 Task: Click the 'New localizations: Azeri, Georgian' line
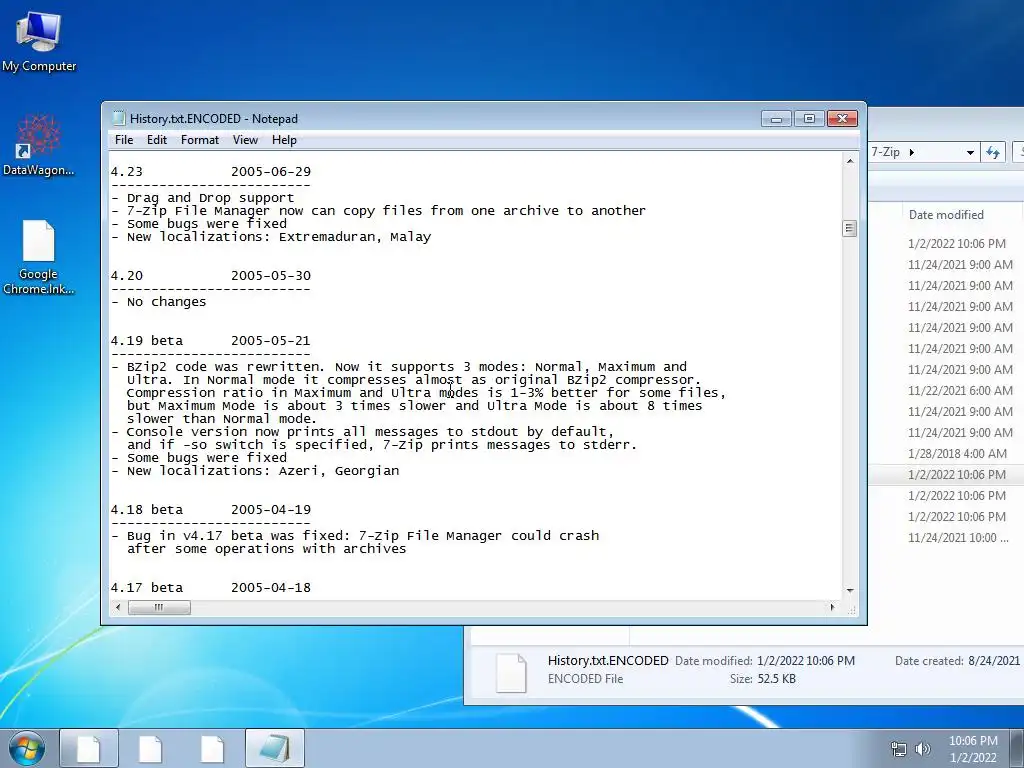tap(255, 471)
